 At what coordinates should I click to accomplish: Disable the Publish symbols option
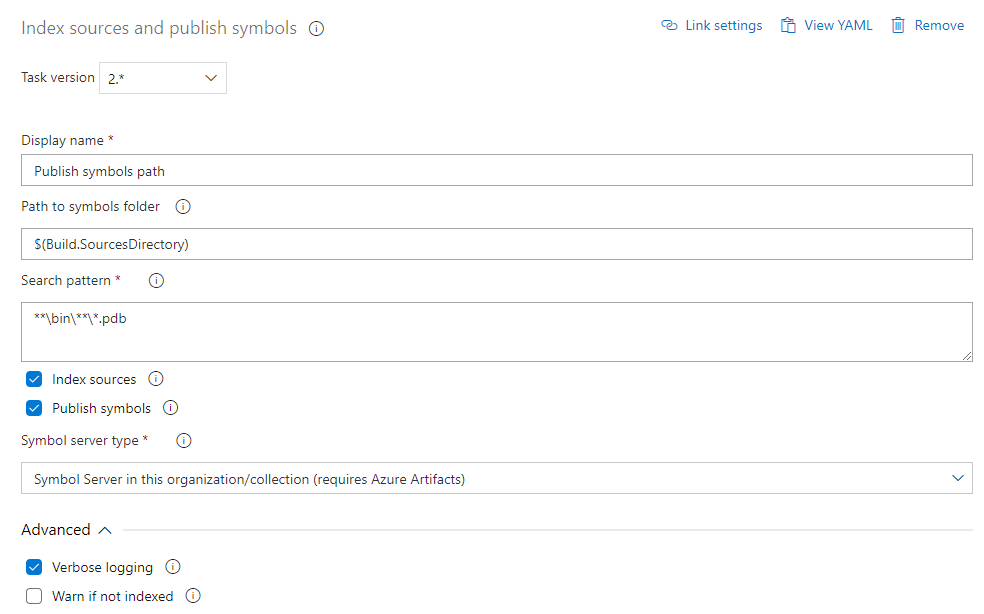click(33, 408)
